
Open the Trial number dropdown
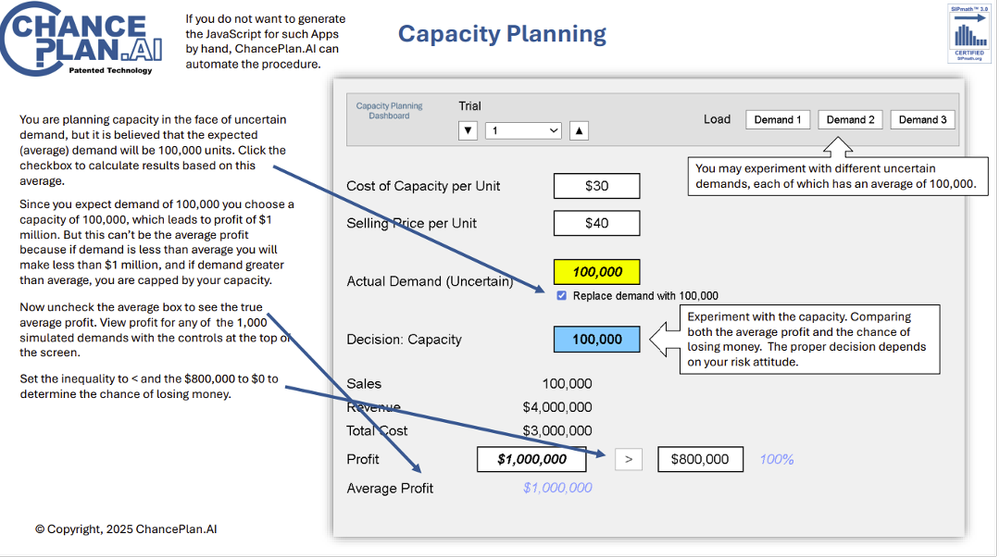pos(523,131)
